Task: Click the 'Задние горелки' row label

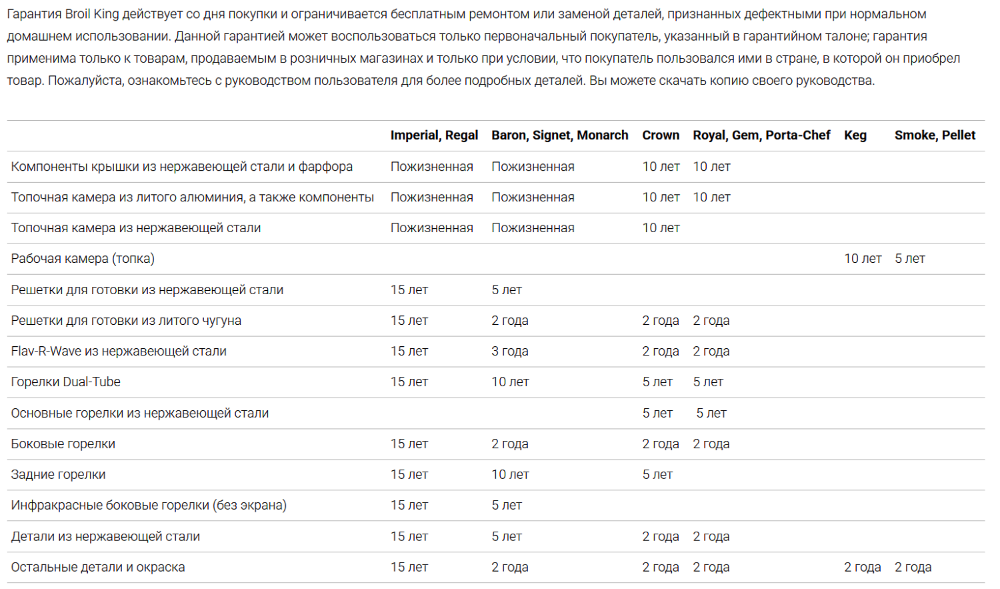Action: click(58, 475)
